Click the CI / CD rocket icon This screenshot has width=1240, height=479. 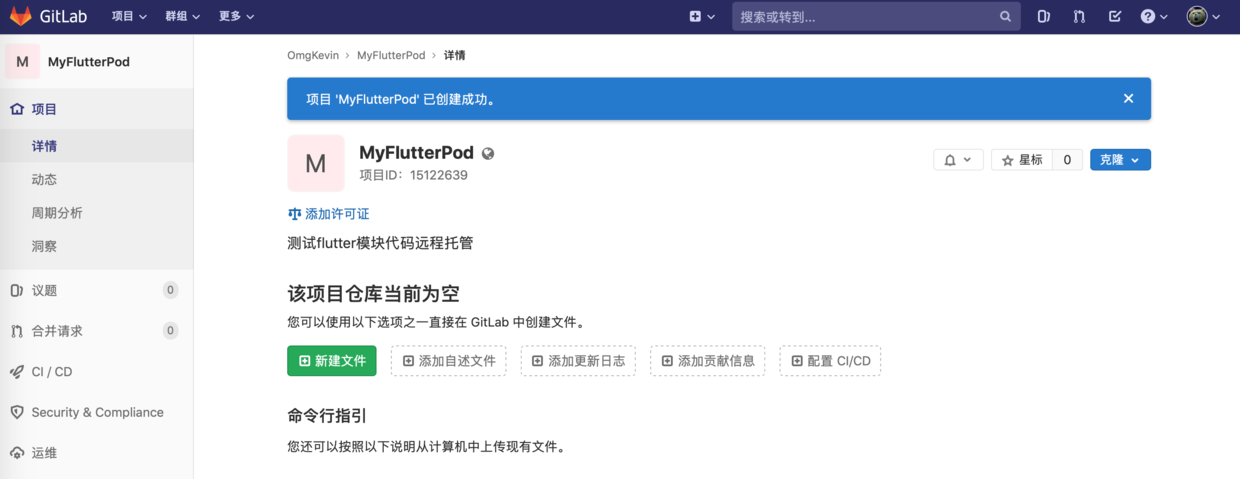(x=17, y=372)
